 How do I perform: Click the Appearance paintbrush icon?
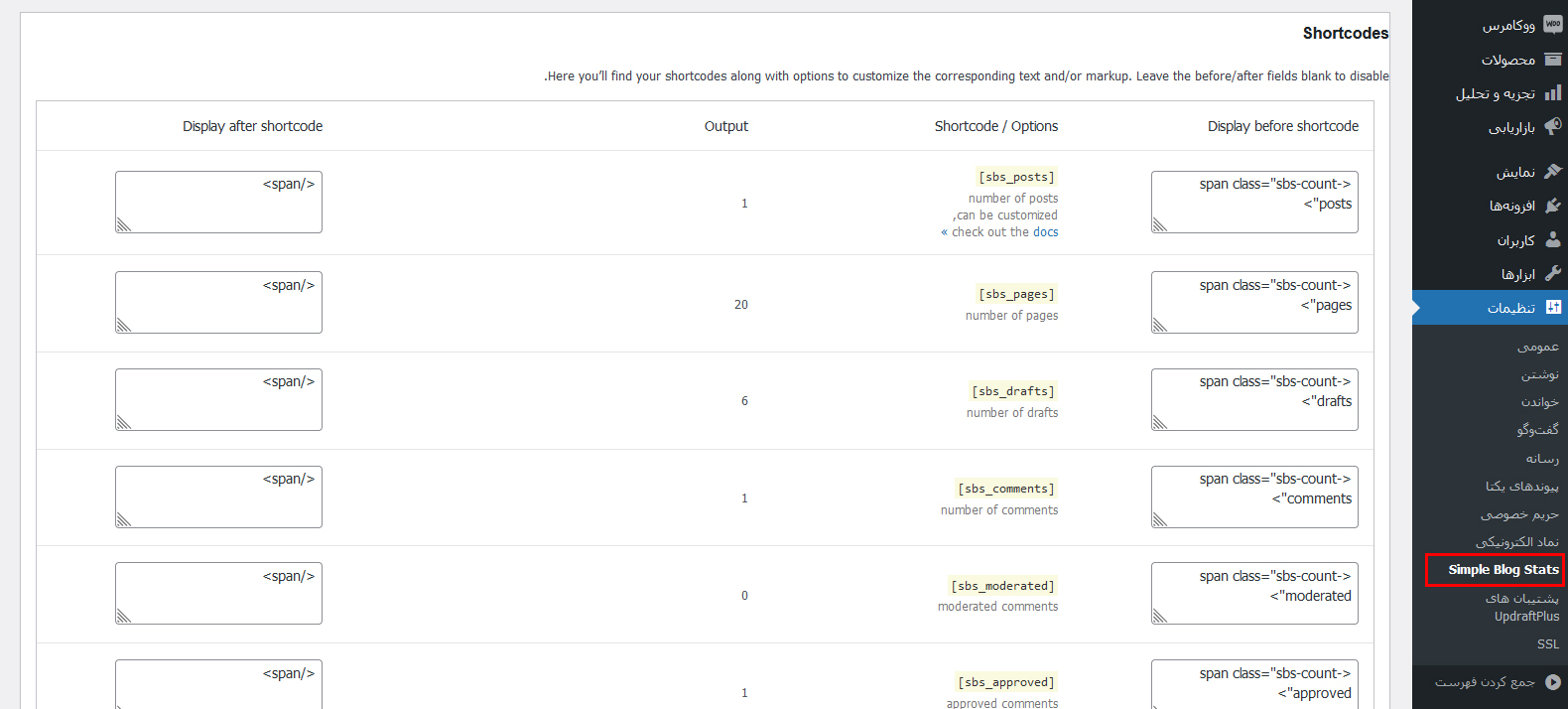click(1553, 172)
